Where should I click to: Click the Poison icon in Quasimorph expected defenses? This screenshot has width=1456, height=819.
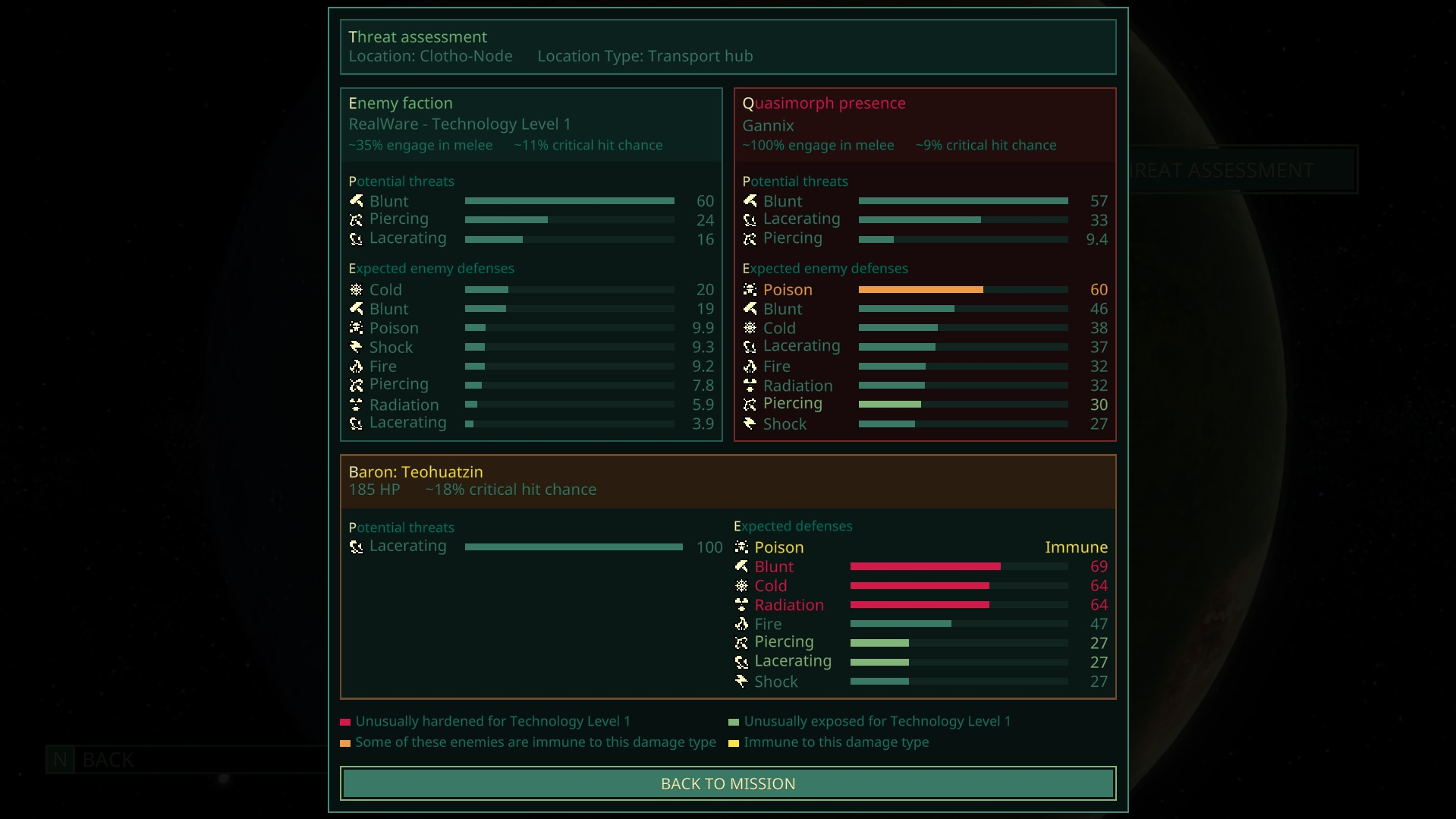750,289
